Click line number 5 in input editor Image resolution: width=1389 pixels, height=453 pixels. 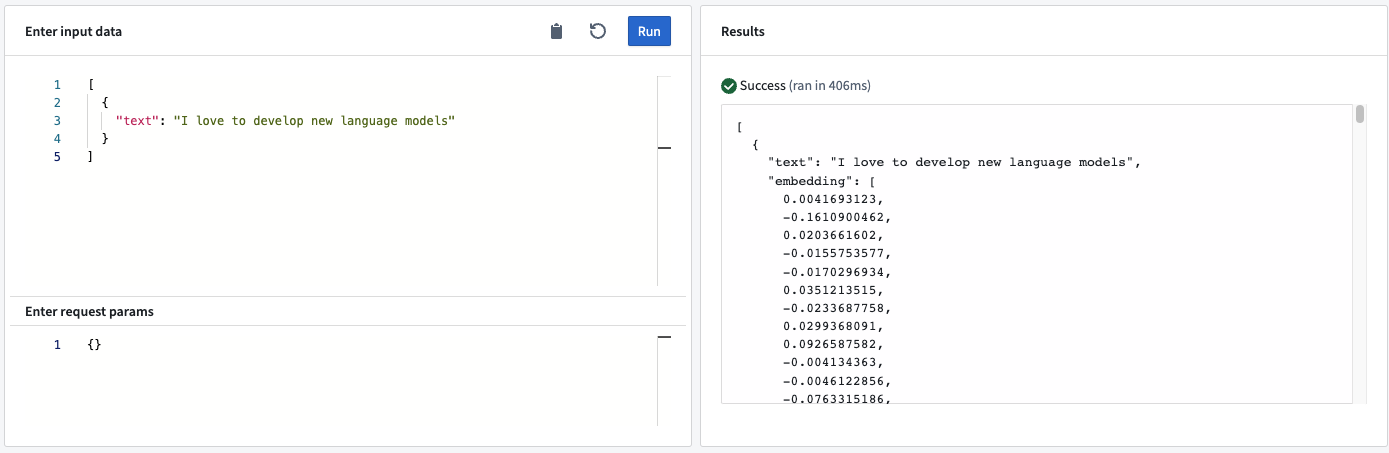pos(58,157)
